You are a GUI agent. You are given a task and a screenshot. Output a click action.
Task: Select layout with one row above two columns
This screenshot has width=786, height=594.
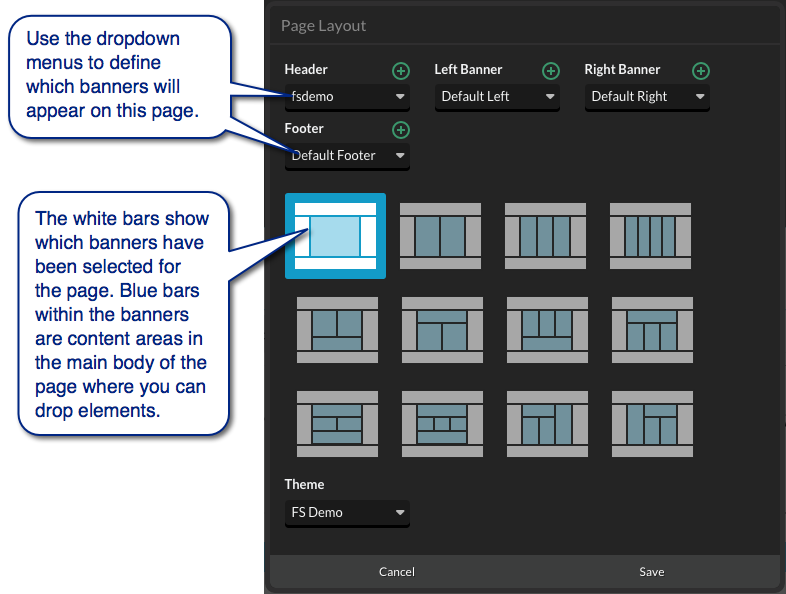pyautogui.click(x=442, y=330)
